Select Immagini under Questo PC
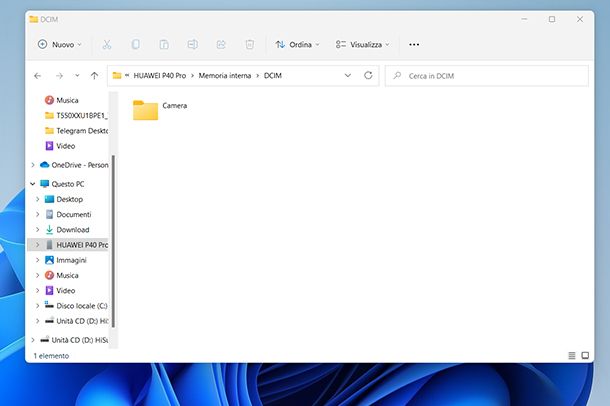The image size is (610, 406). [66, 260]
